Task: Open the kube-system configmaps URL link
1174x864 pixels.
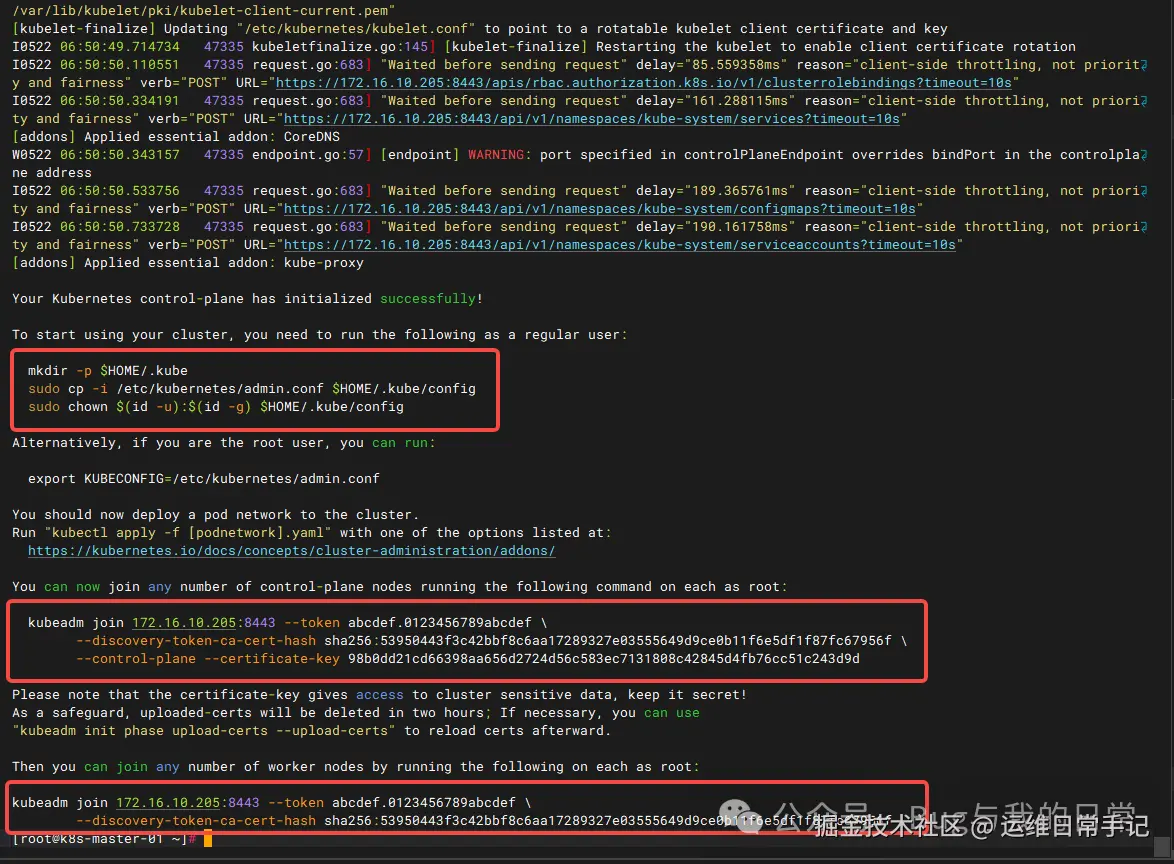Action: [x=600, y=209]
